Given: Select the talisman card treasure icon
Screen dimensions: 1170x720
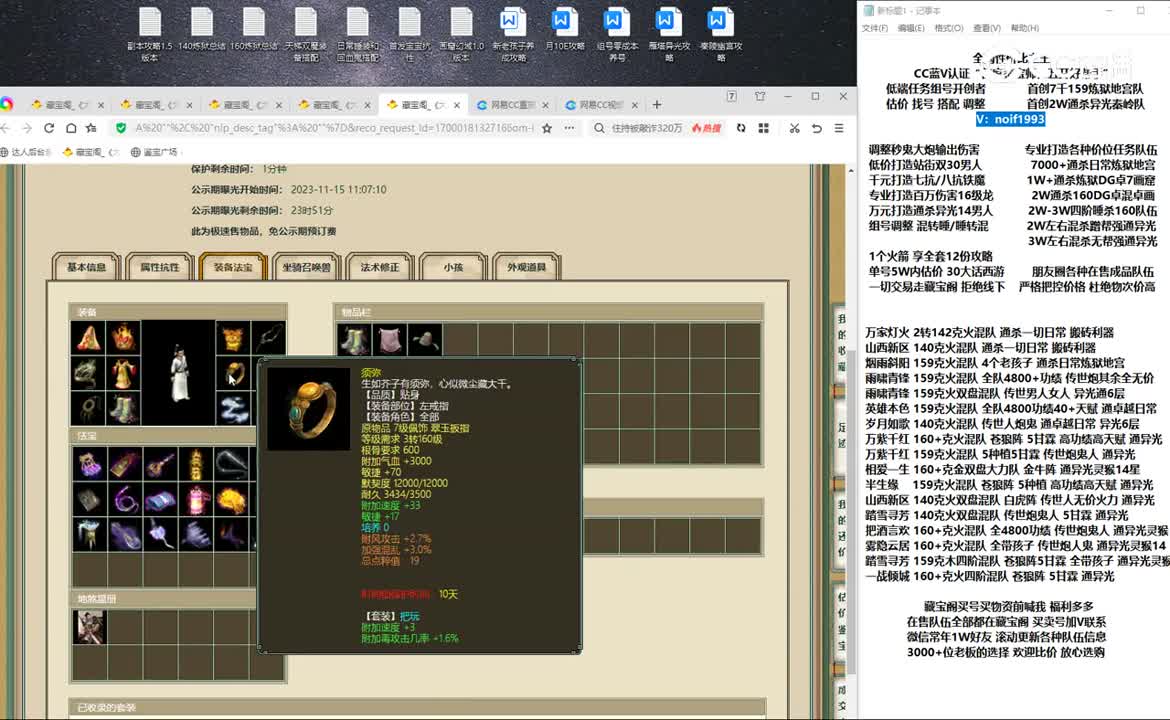Looking at the screenshot, I should click(x=125, y=464).
